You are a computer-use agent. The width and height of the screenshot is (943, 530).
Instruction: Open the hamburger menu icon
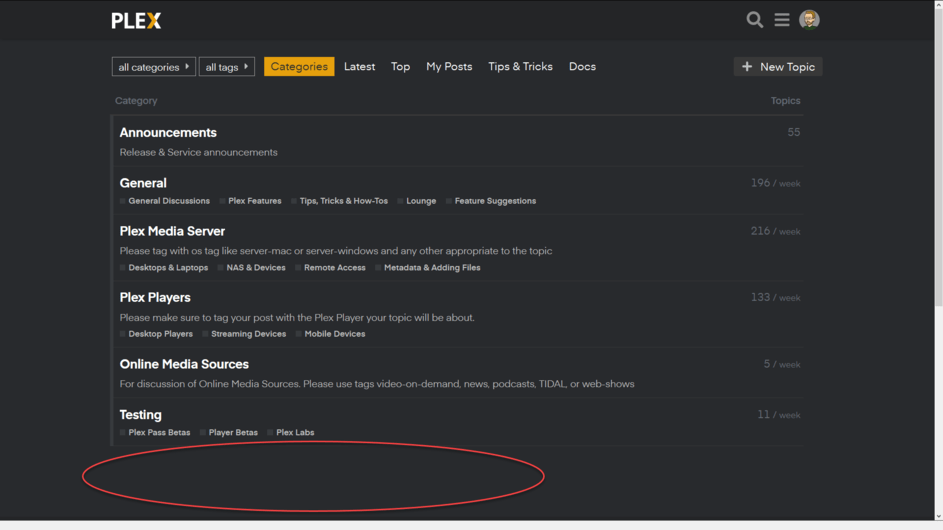(x=782, y=20)
